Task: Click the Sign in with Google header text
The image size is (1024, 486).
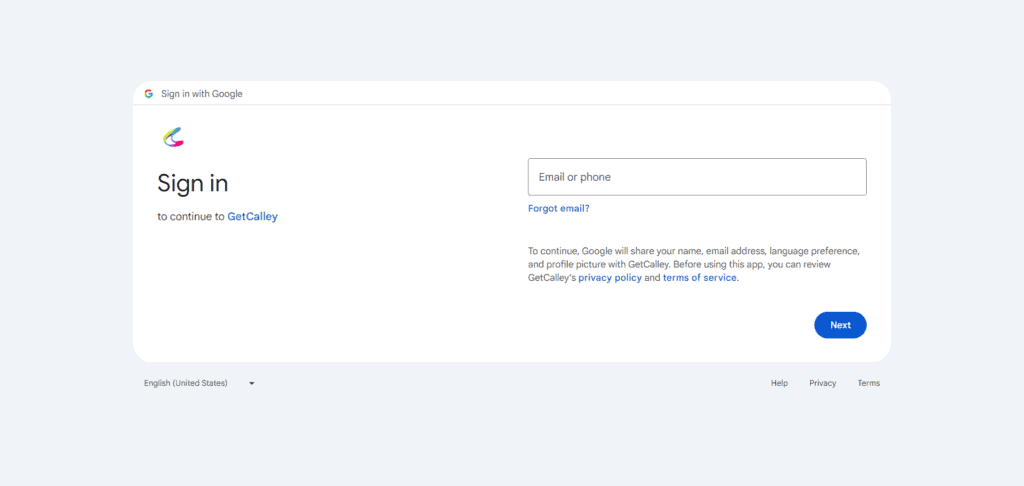Action: coord(202,94)
